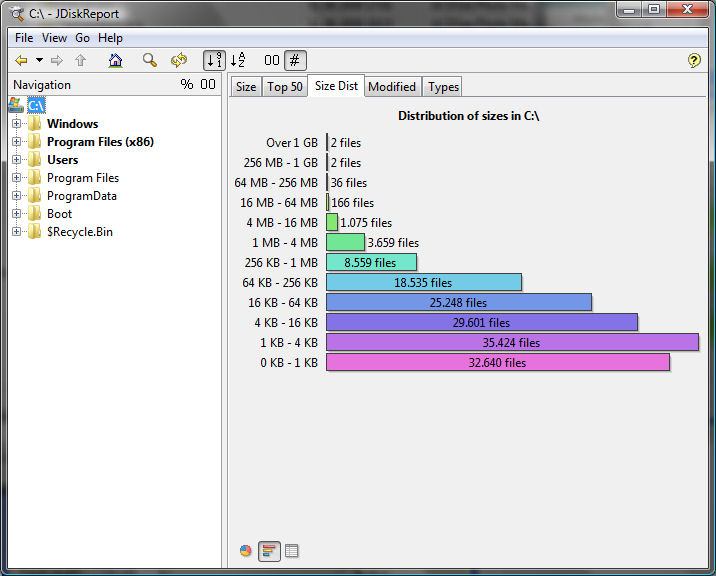Open the File menu
This screenshot has width=716, height=576.
coord(24,38)
